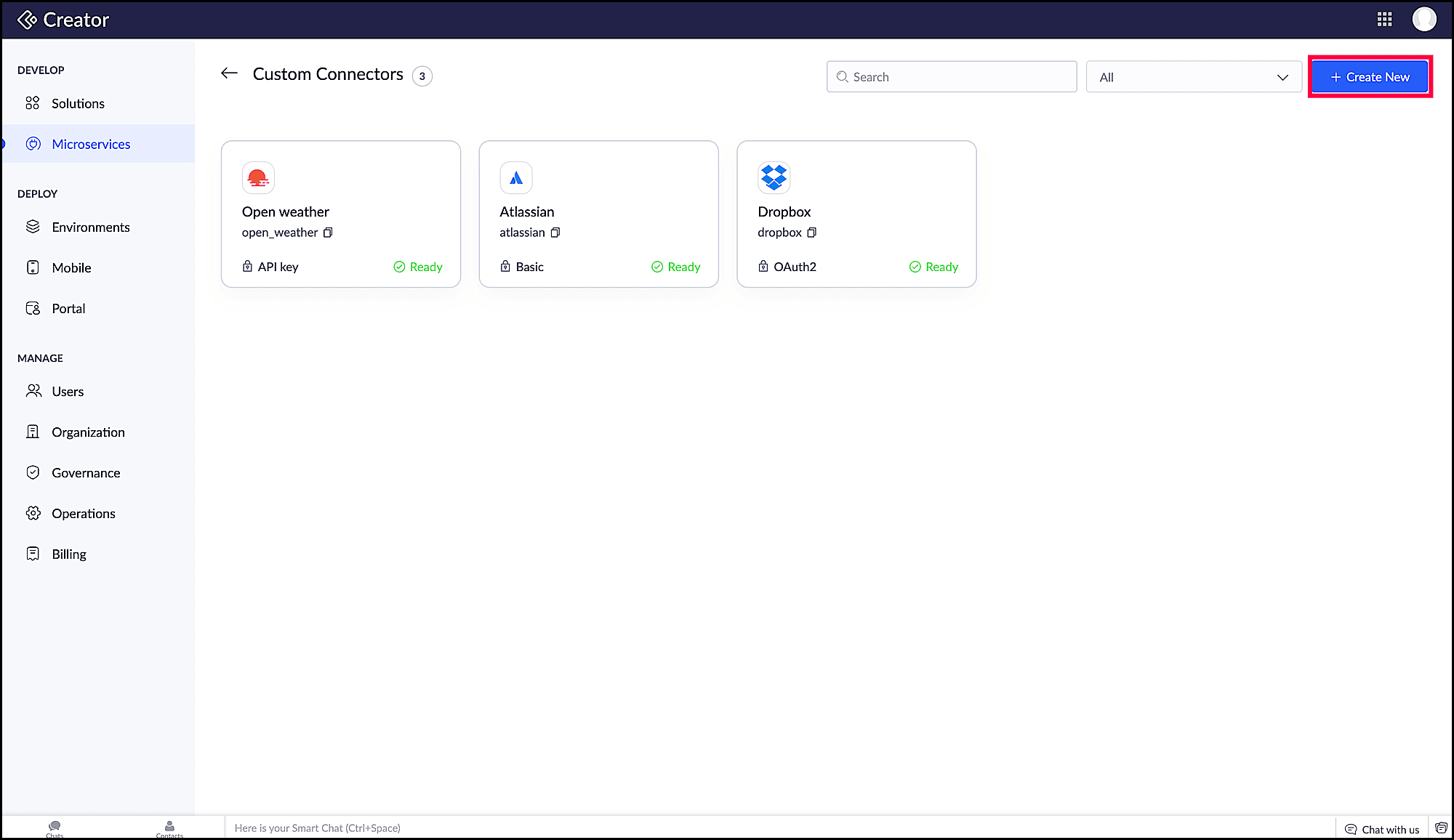Screen dimensions: 1454x840
Task: Copy the dropbox link name
Action: tap(812, 233)
